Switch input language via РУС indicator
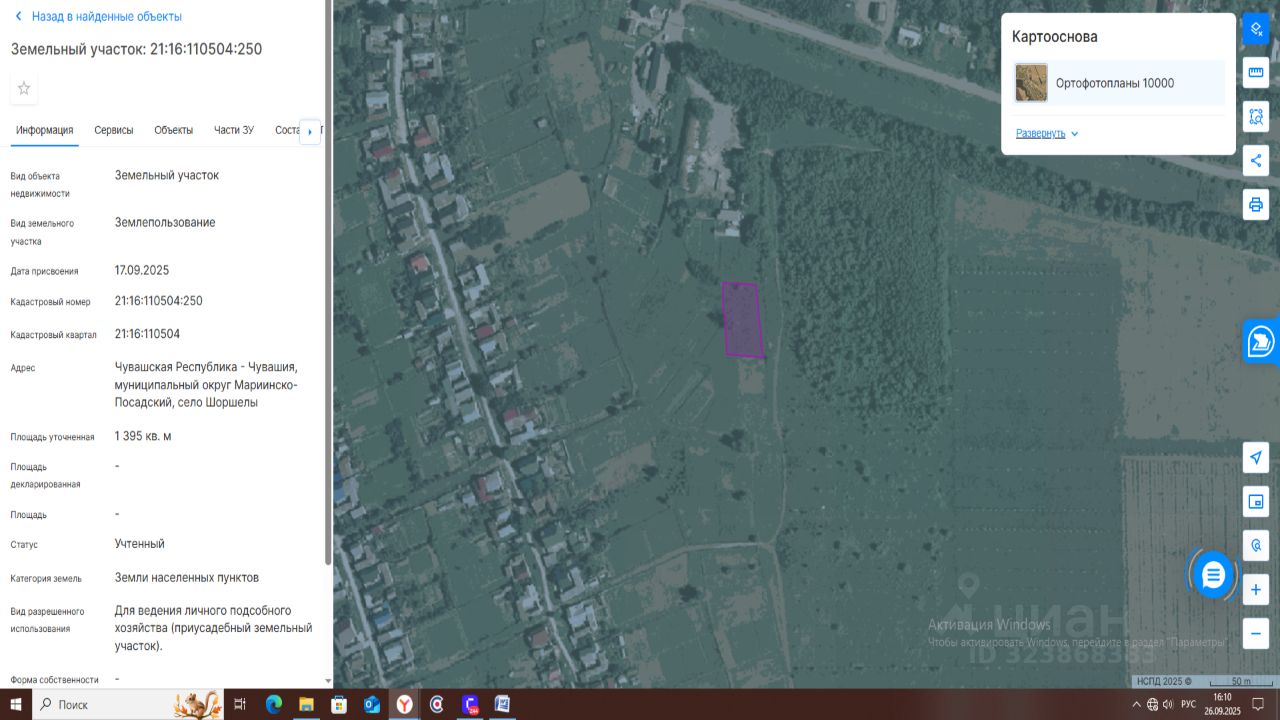Screen dimensions: 1280x720 point(1189,704)
